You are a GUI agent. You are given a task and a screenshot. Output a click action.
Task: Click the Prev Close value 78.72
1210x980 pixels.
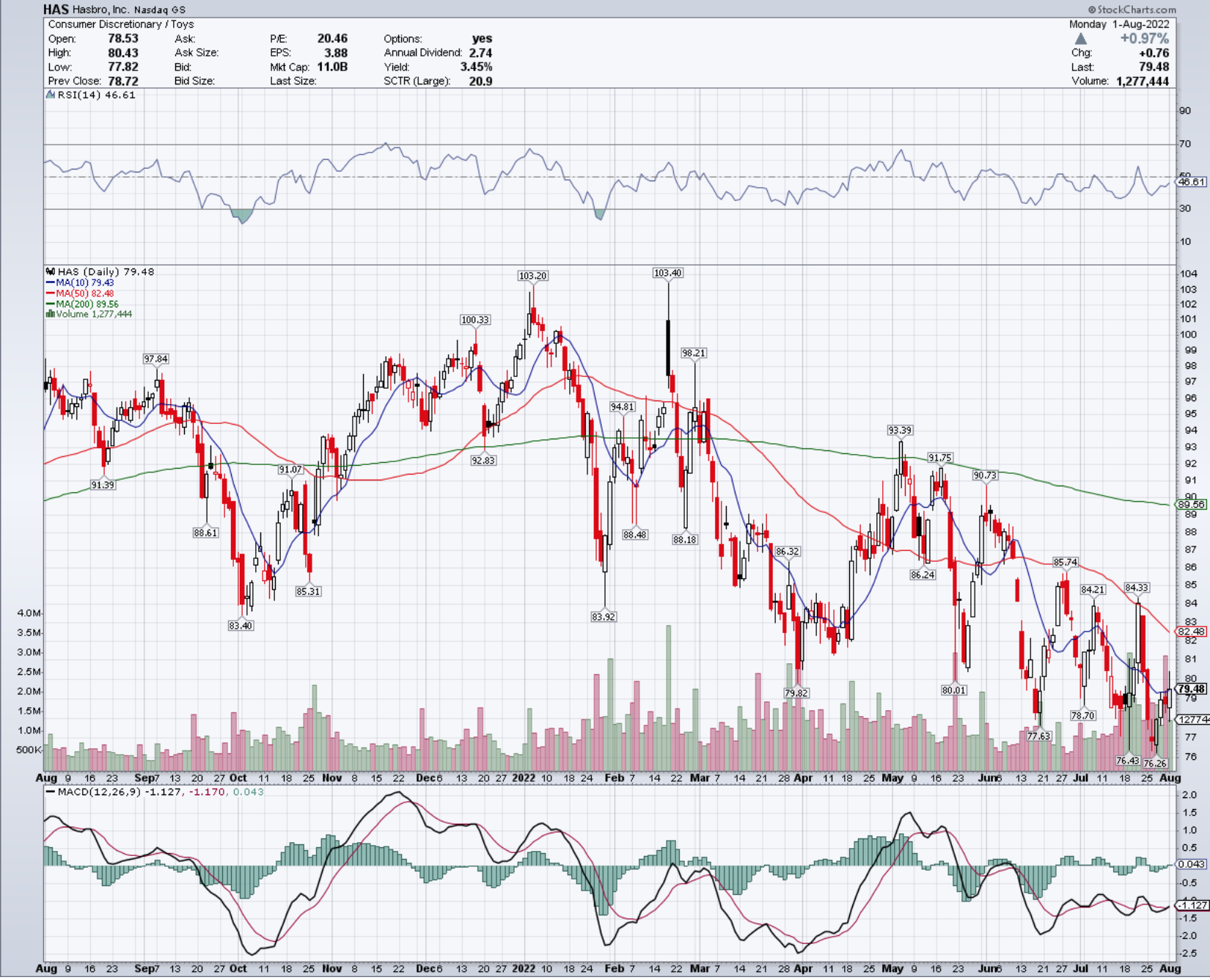pos(123,81)
